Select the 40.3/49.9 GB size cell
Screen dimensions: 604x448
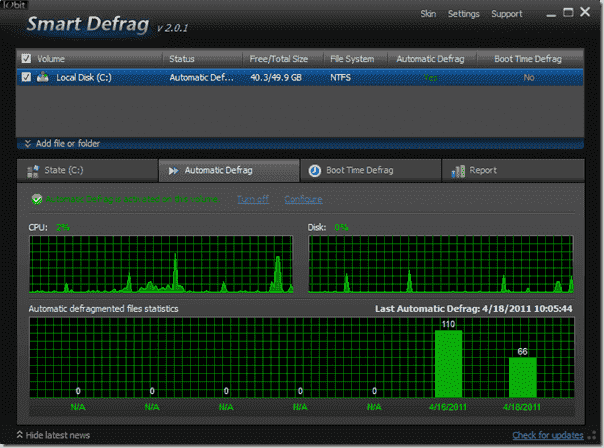276,77
